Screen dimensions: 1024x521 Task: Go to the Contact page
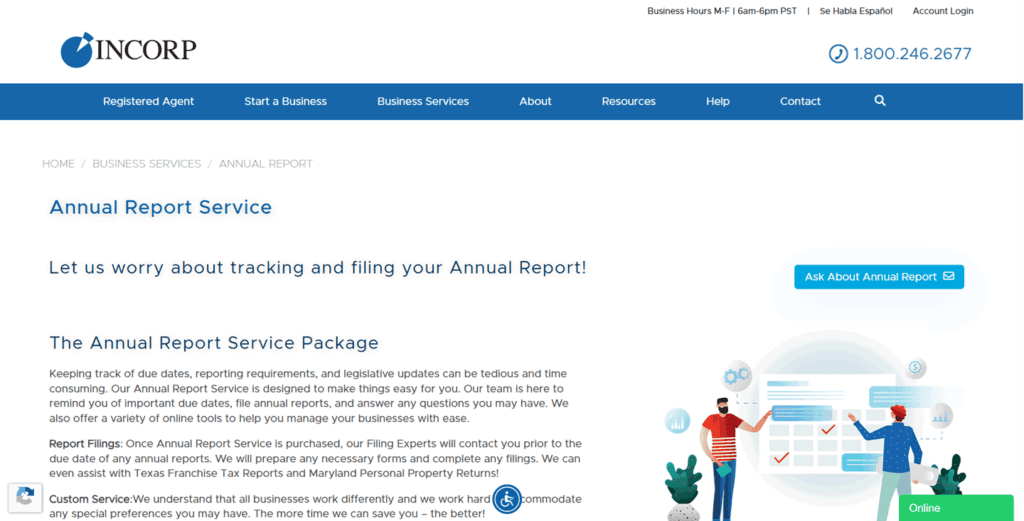tap(800, 101)
